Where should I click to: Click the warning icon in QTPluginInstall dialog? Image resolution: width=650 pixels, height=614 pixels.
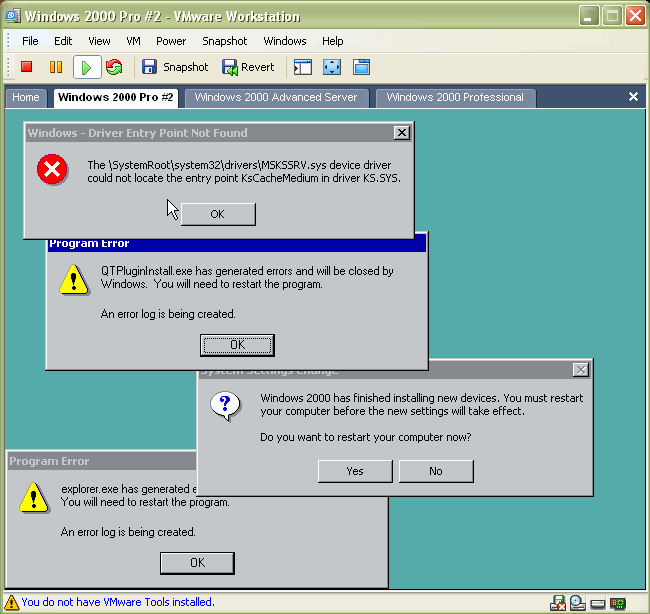pos(73,279)
